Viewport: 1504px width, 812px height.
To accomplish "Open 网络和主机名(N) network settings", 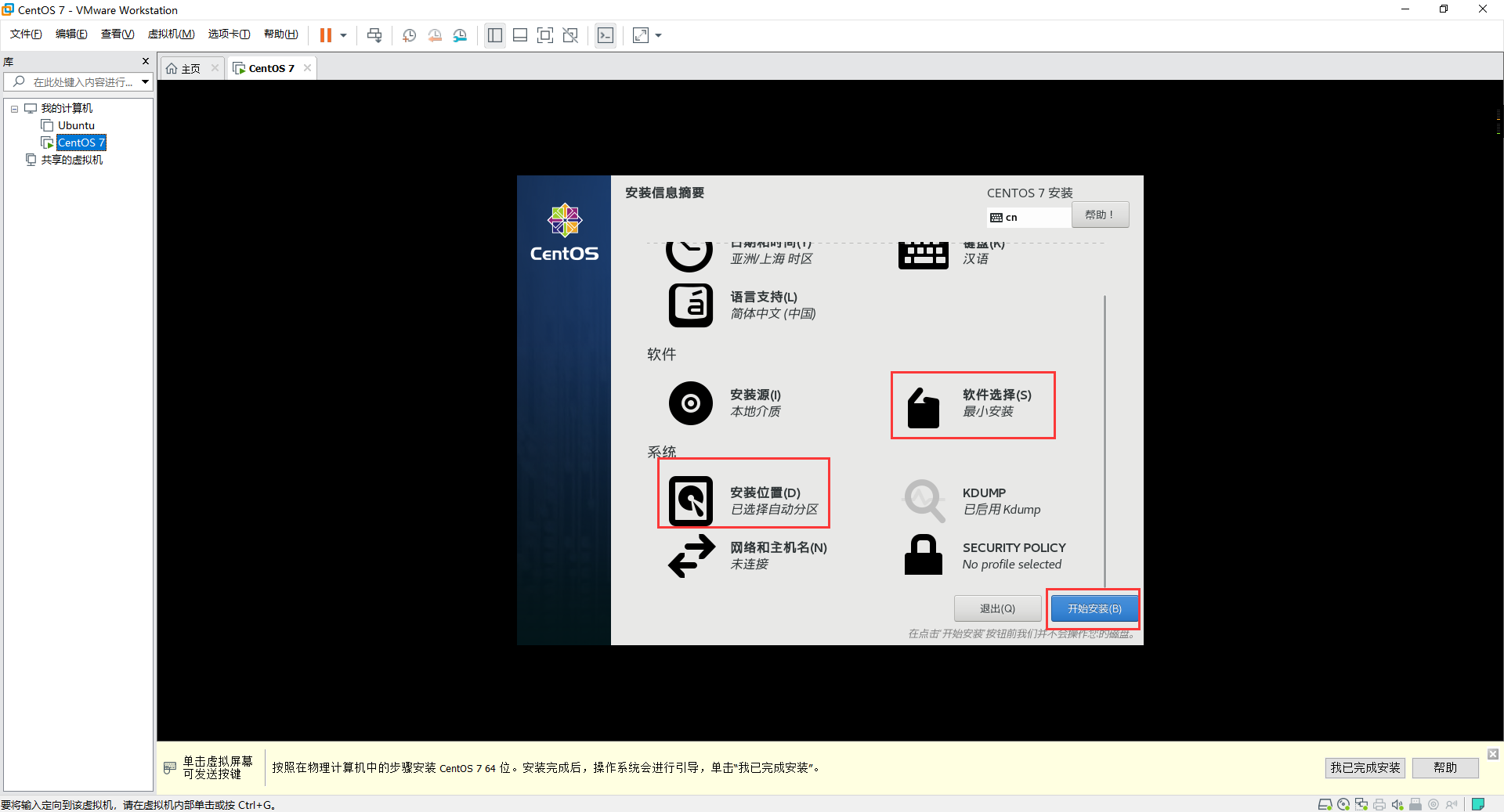I will [x=748, y=555].
